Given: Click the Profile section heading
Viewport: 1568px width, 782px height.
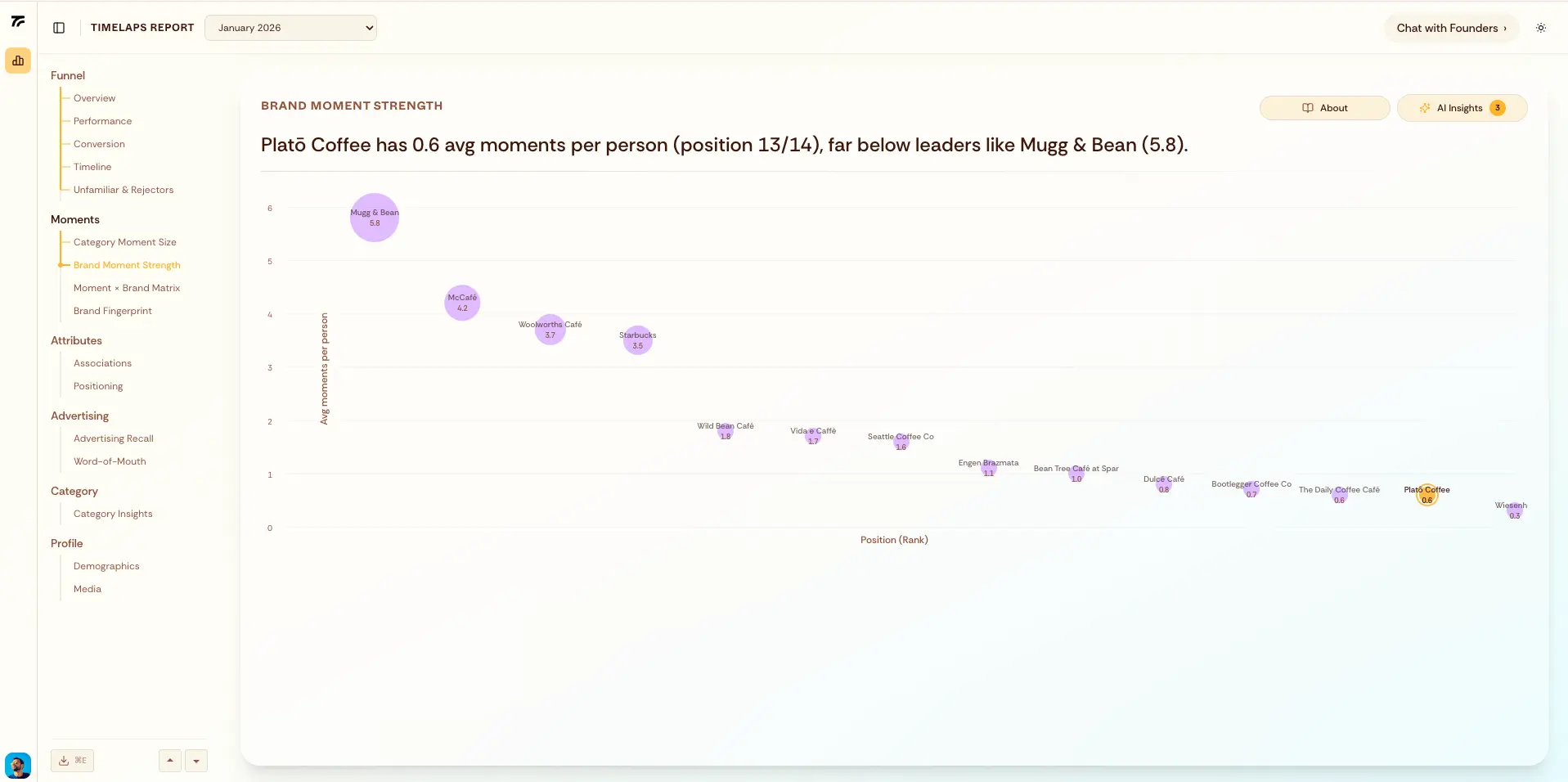Looking at the screenshot, I should [67, 543].
